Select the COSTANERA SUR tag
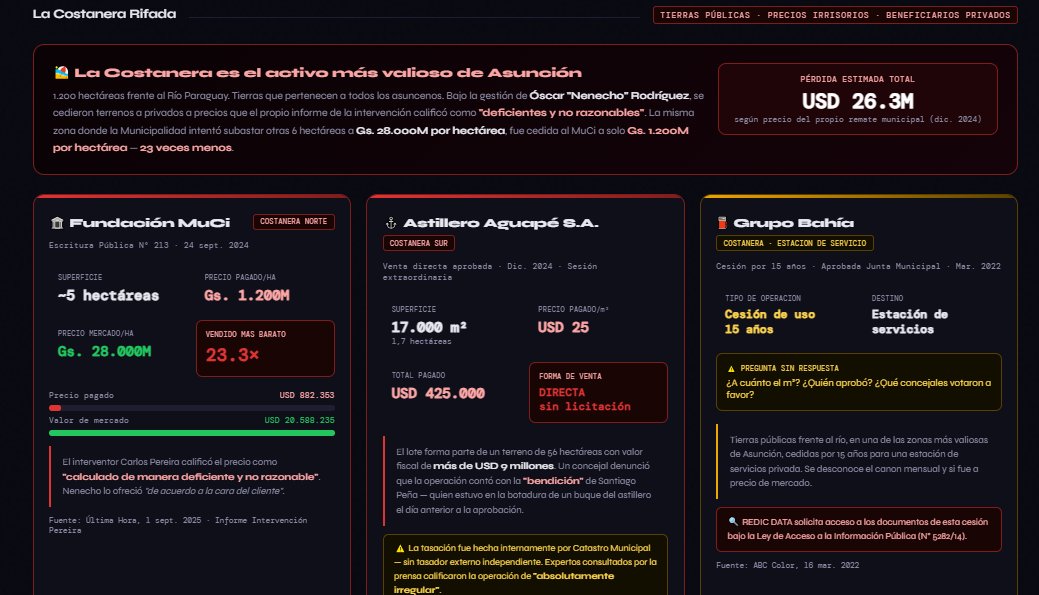The height and width of the screenshot is (595, 1039). point(418,243)
